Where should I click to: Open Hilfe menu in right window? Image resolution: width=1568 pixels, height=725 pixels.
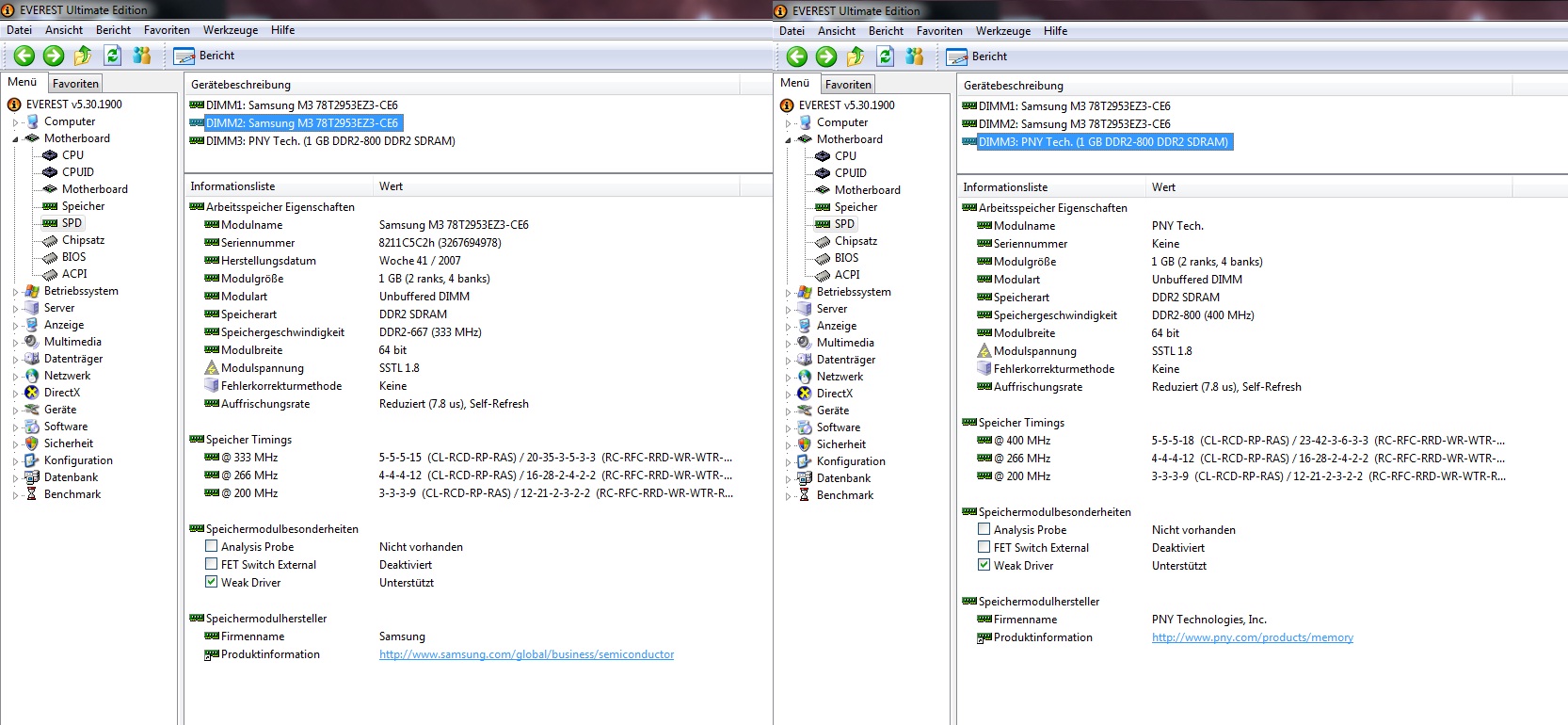(x=1055, y=31)
